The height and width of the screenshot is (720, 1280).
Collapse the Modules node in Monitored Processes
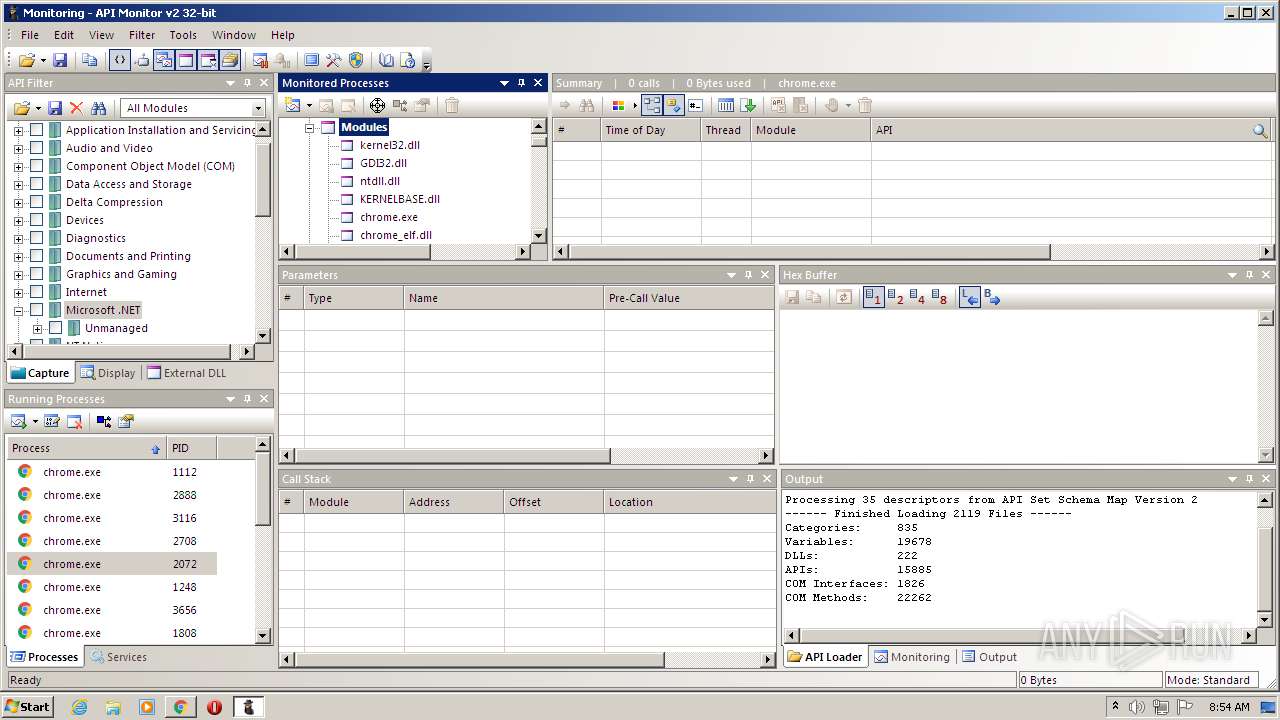tap(310, 127)
